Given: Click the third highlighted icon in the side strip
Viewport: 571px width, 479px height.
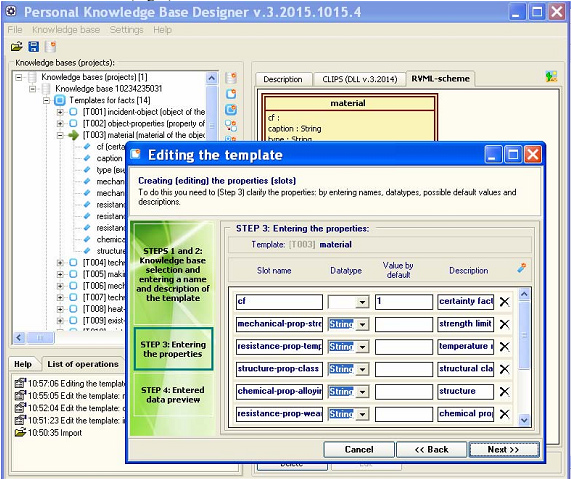Looking at the screenshot, I should click(231, 109).
